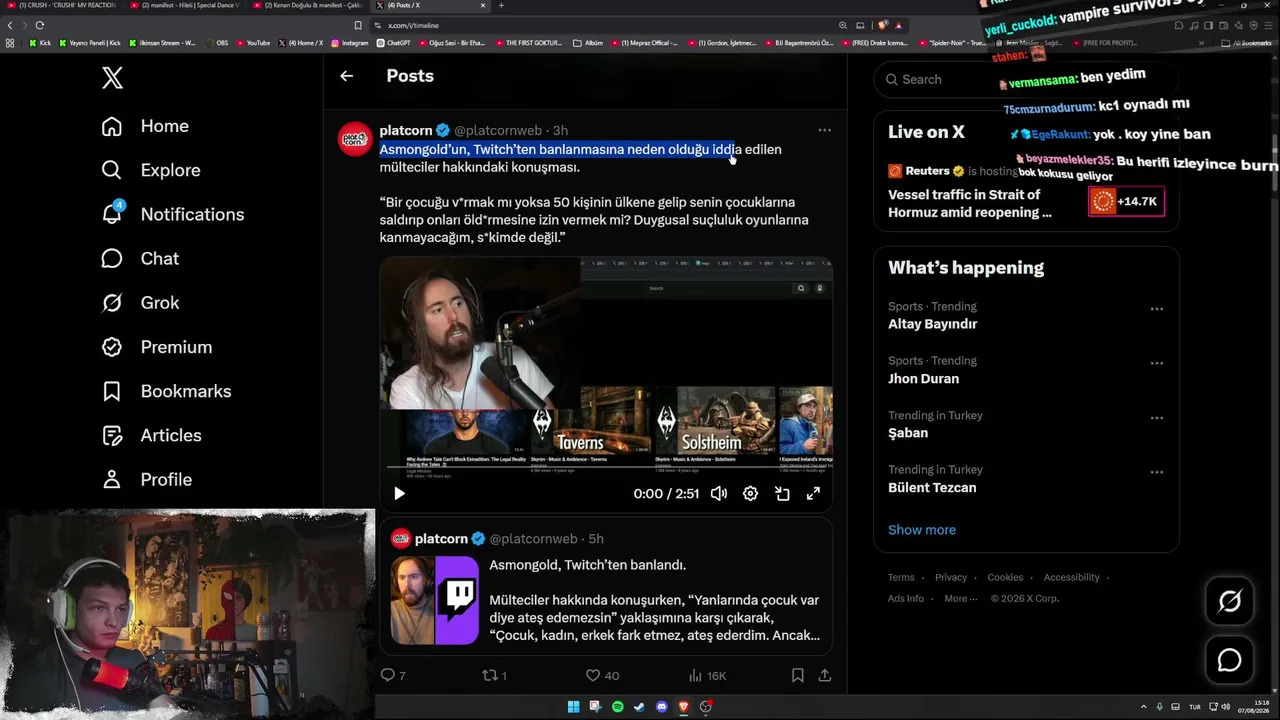Open the Instagram bookmark
This screenshot has width=1280, height=720.
point(350,43)
